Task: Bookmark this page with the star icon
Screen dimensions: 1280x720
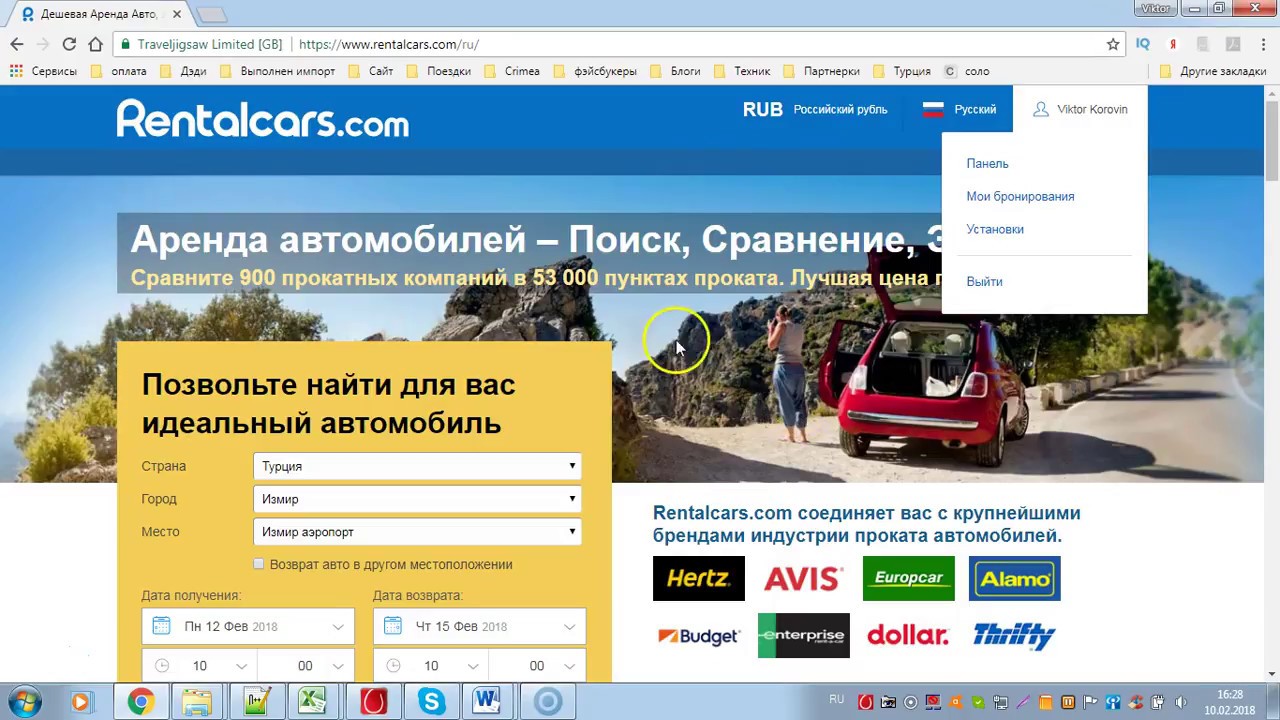Action: (1113, 44)
